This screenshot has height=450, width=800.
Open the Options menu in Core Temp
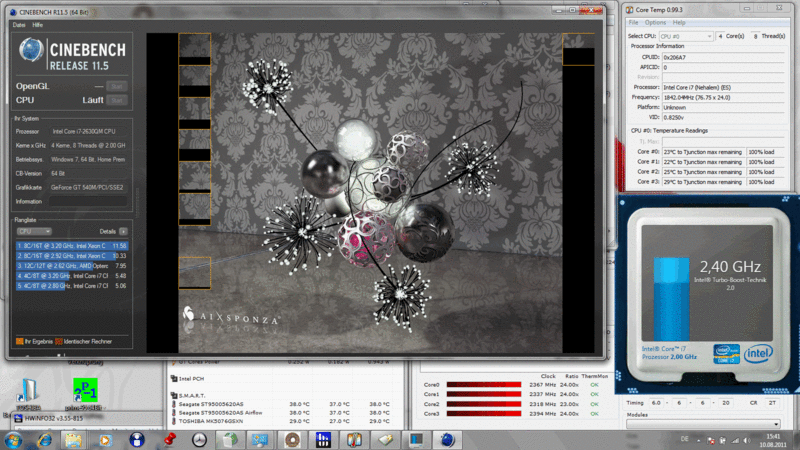click(655, 22)
